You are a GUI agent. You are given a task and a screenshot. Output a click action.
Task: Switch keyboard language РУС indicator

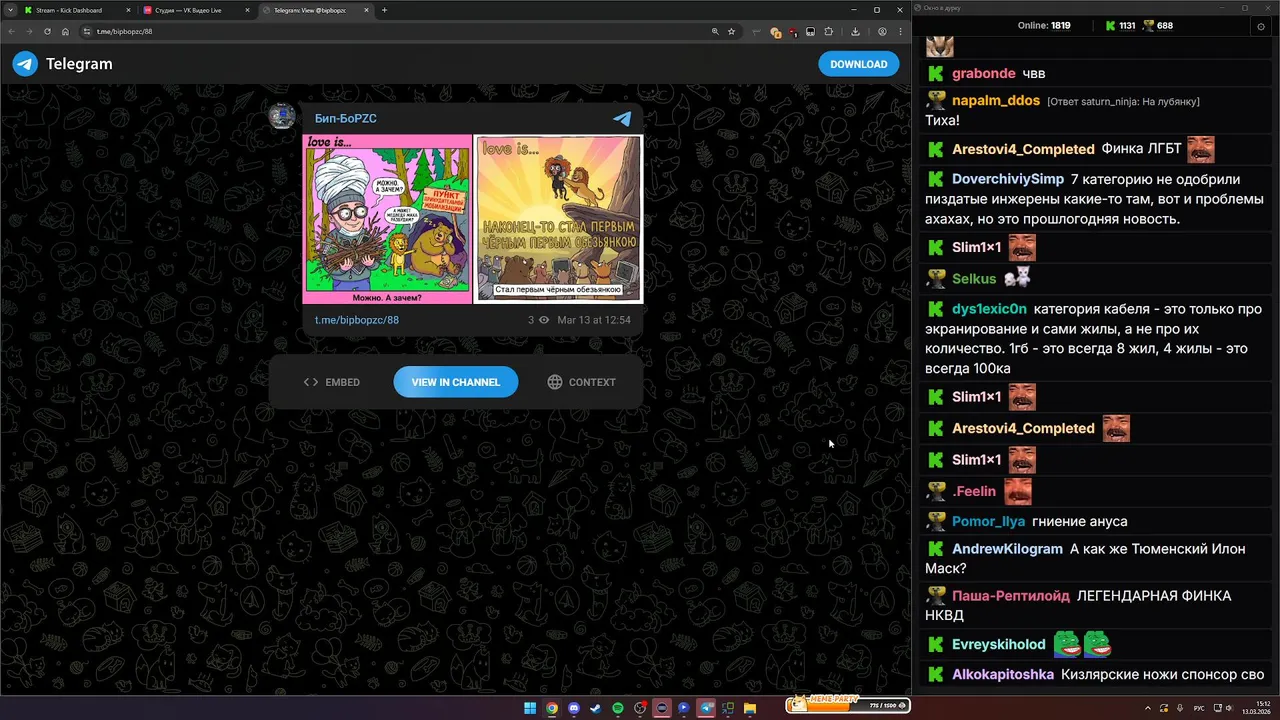pyautogui.click(x=1200, y=708)
